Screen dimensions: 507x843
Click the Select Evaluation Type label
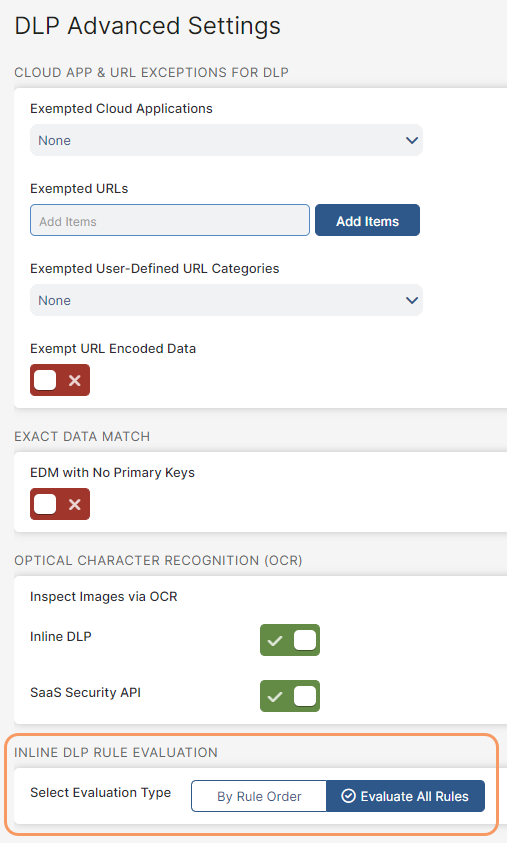click(101, 792)
